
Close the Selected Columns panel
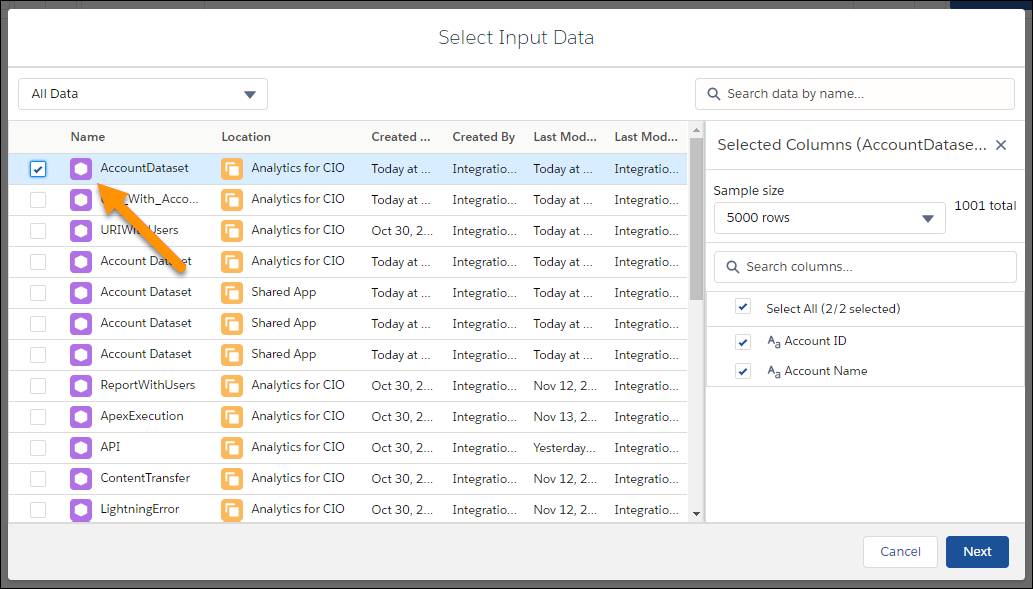[1001, 145]
